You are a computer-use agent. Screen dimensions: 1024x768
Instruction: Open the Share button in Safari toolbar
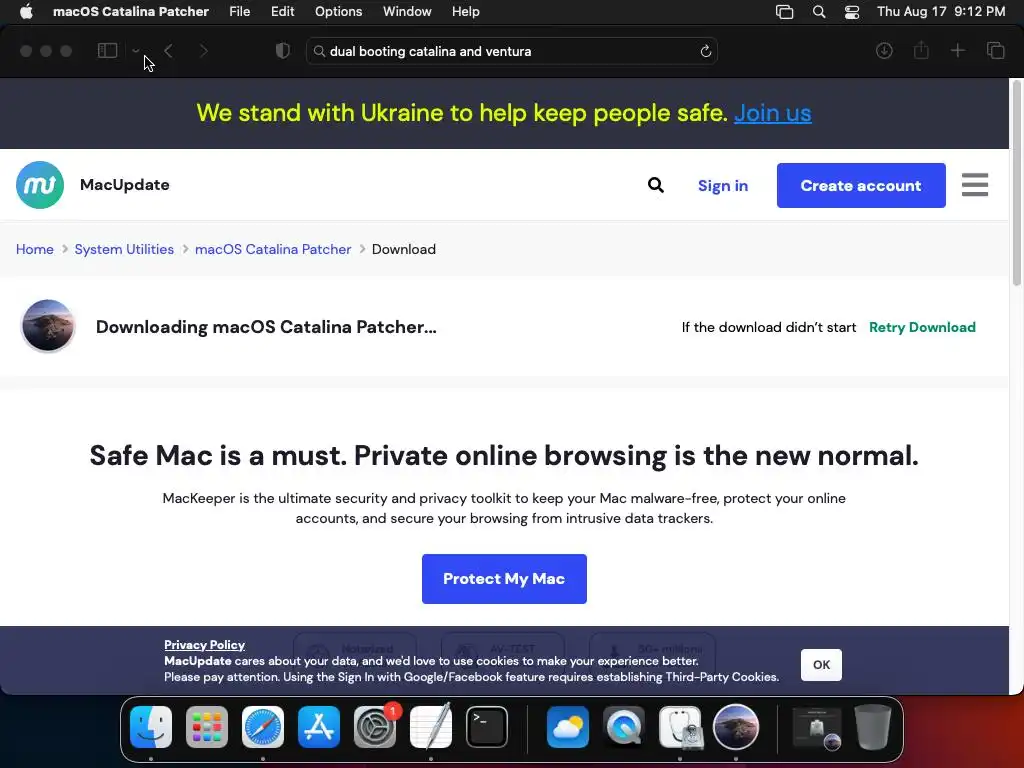(x=921, y=50)
